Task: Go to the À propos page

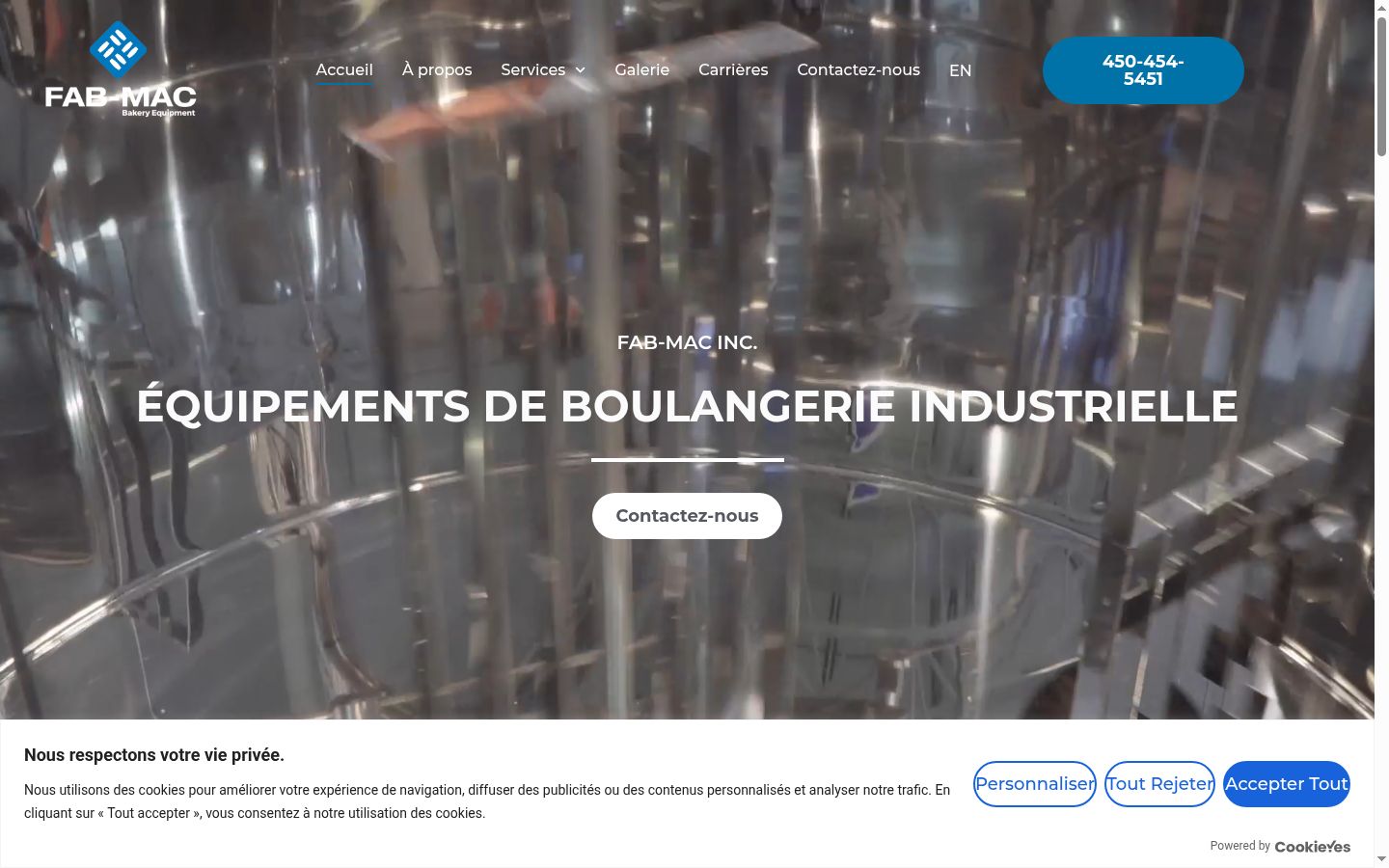Action: pyautogui.click(x=437, y=69)
